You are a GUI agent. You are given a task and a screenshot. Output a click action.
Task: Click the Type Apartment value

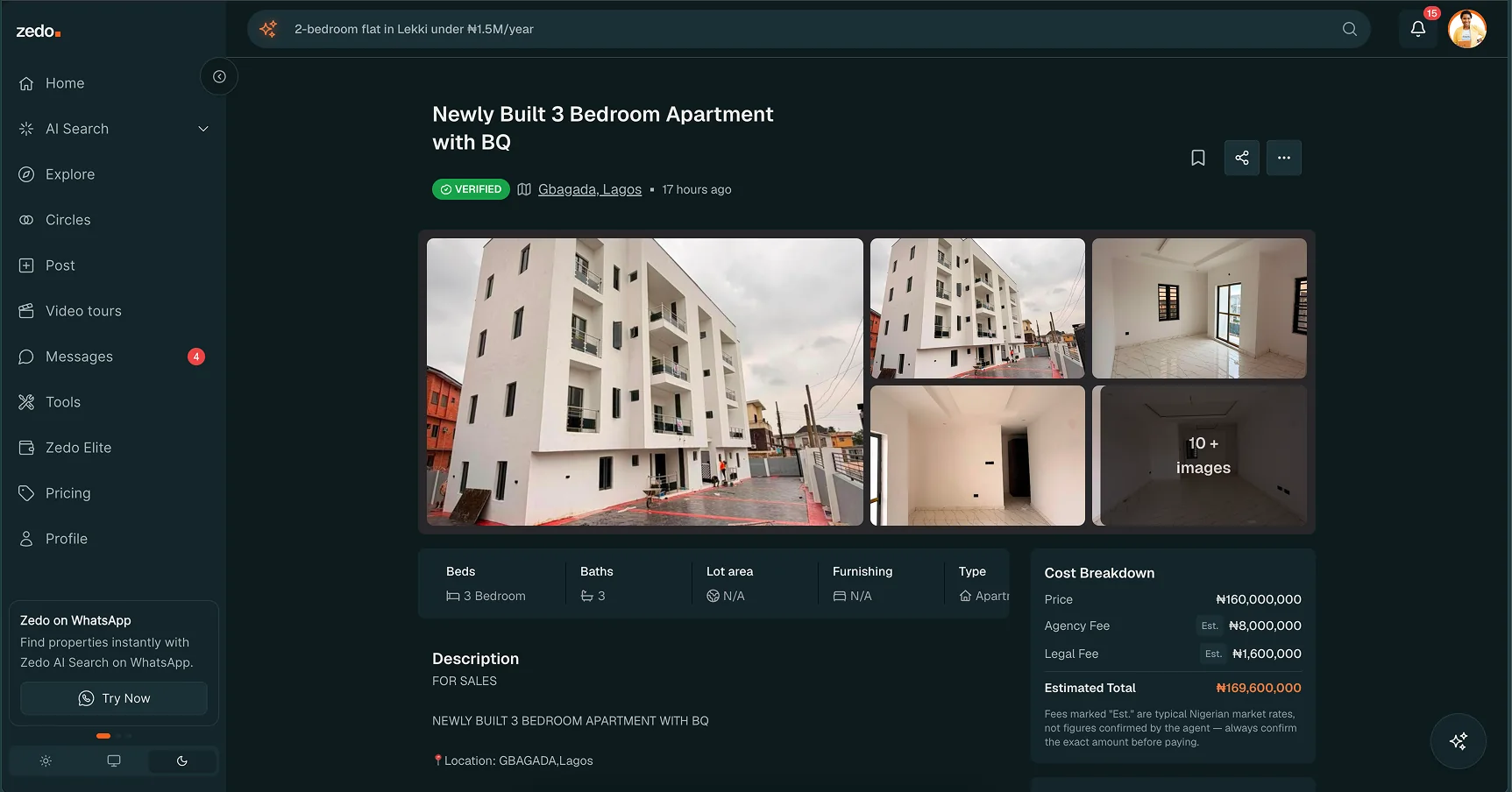pyautogui.click(x=984, y=596)
